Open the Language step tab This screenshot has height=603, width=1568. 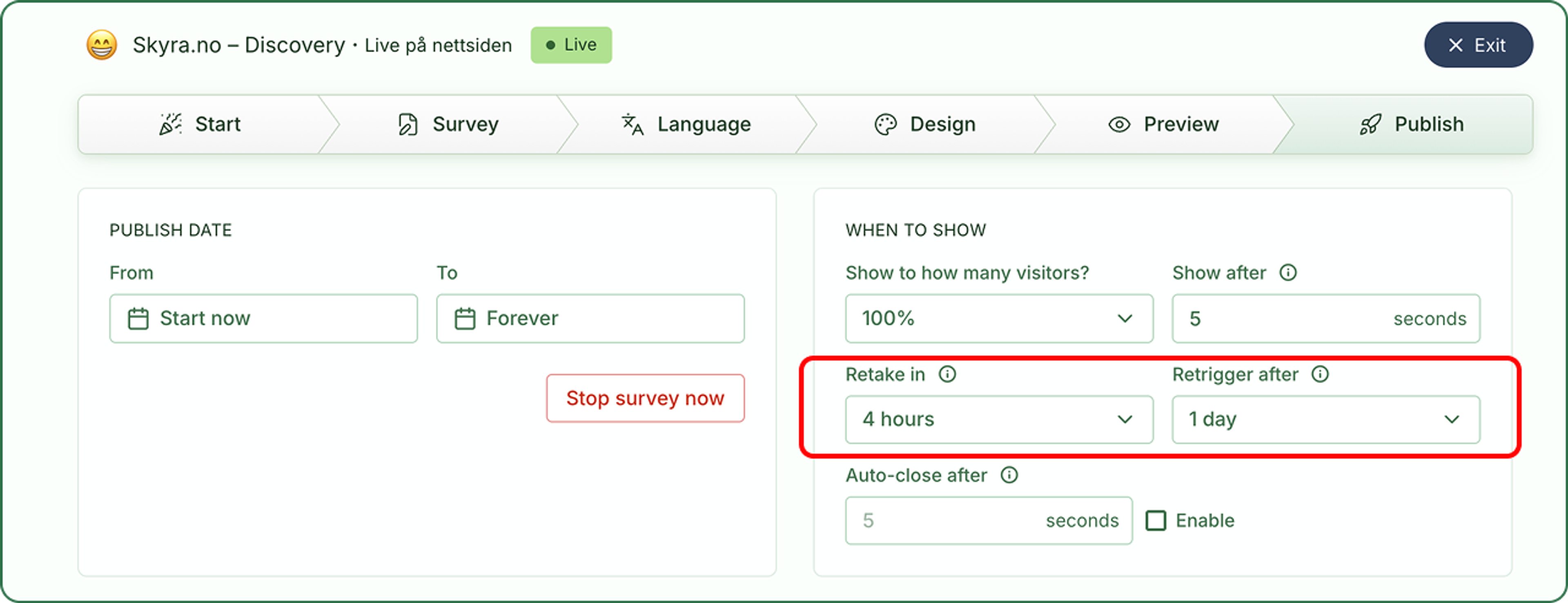tap(686, 124)
